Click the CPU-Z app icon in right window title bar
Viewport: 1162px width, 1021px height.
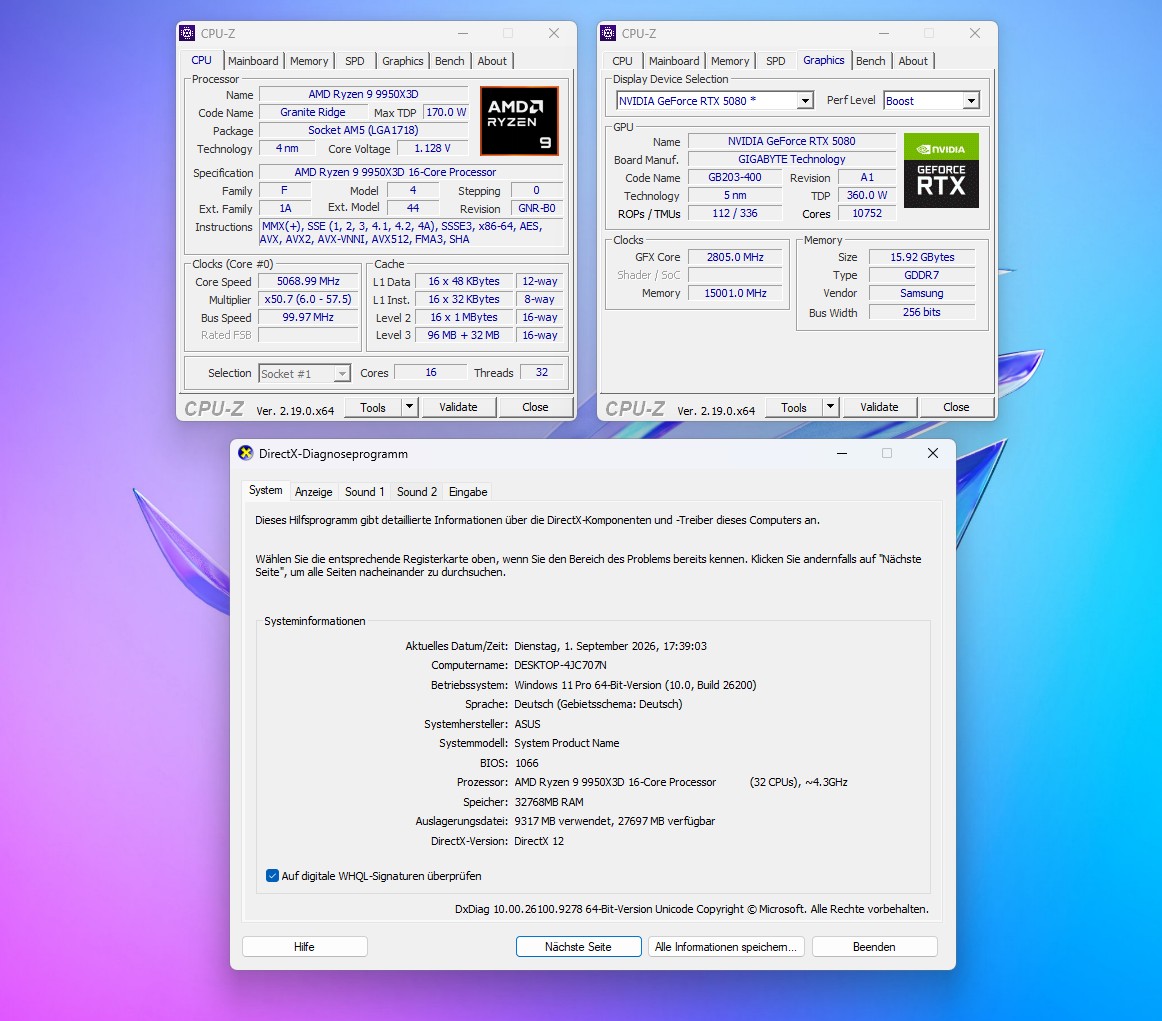(x=608, y=33)
